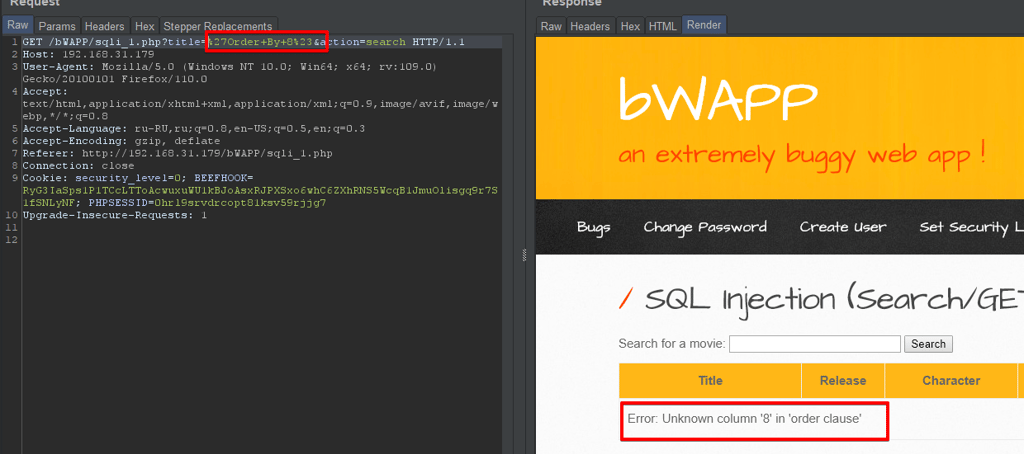Switch to the request Raw tab
Image resolution: width=1024 pixels, height=454 pixels.
[x=18, y=25]
